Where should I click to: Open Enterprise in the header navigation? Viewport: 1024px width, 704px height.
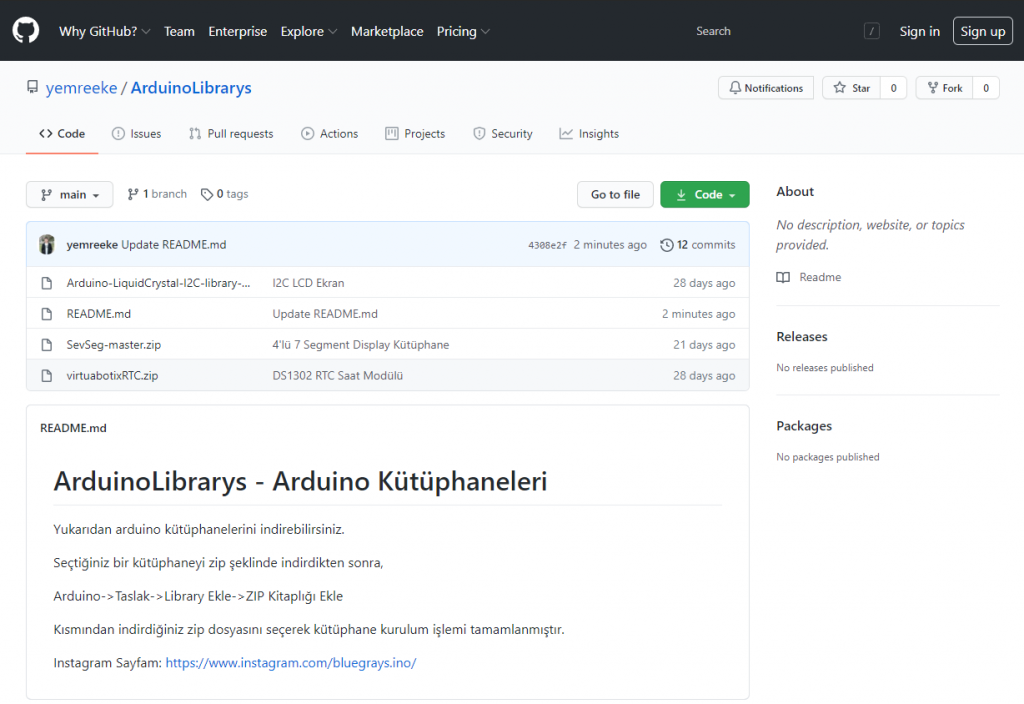(238, 31)
